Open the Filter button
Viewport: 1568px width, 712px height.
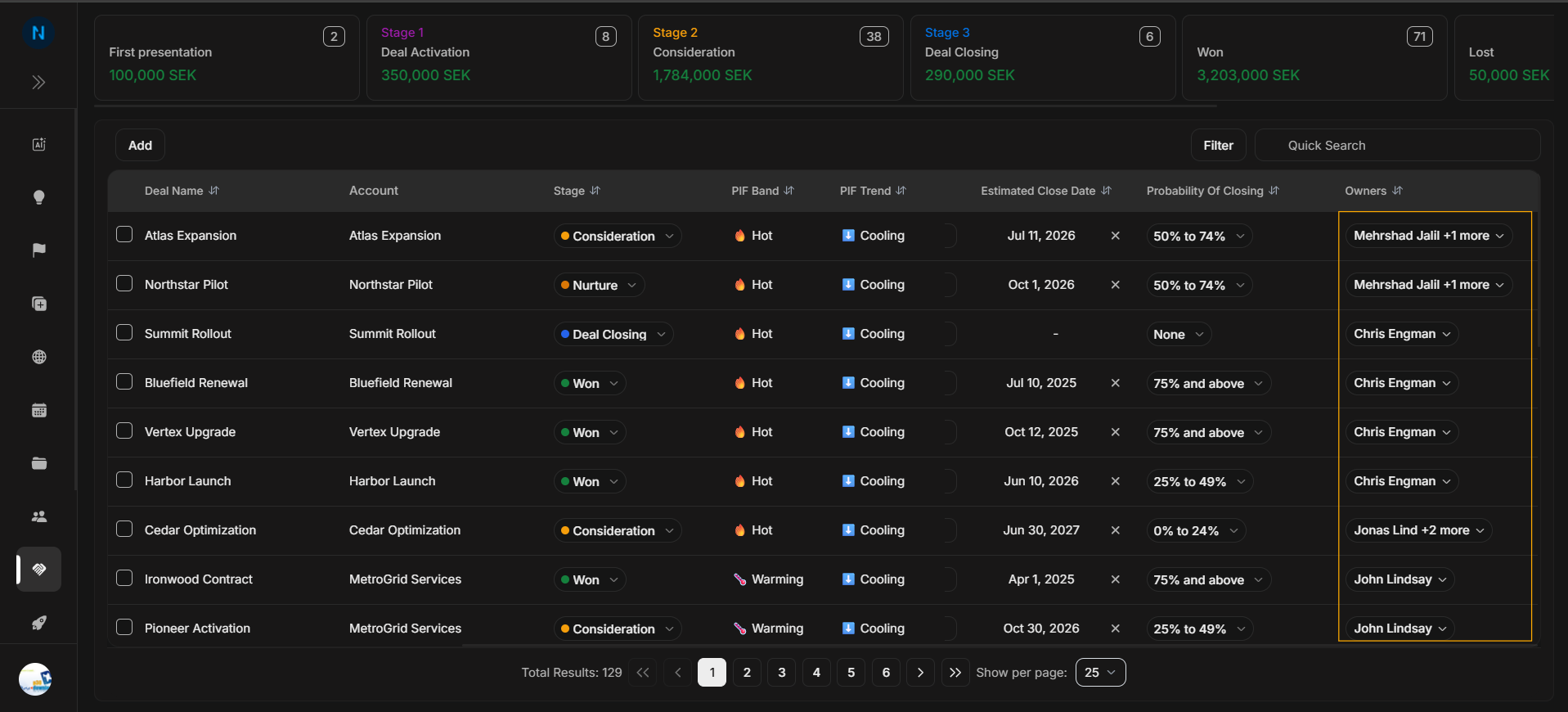pos(1218,145)
